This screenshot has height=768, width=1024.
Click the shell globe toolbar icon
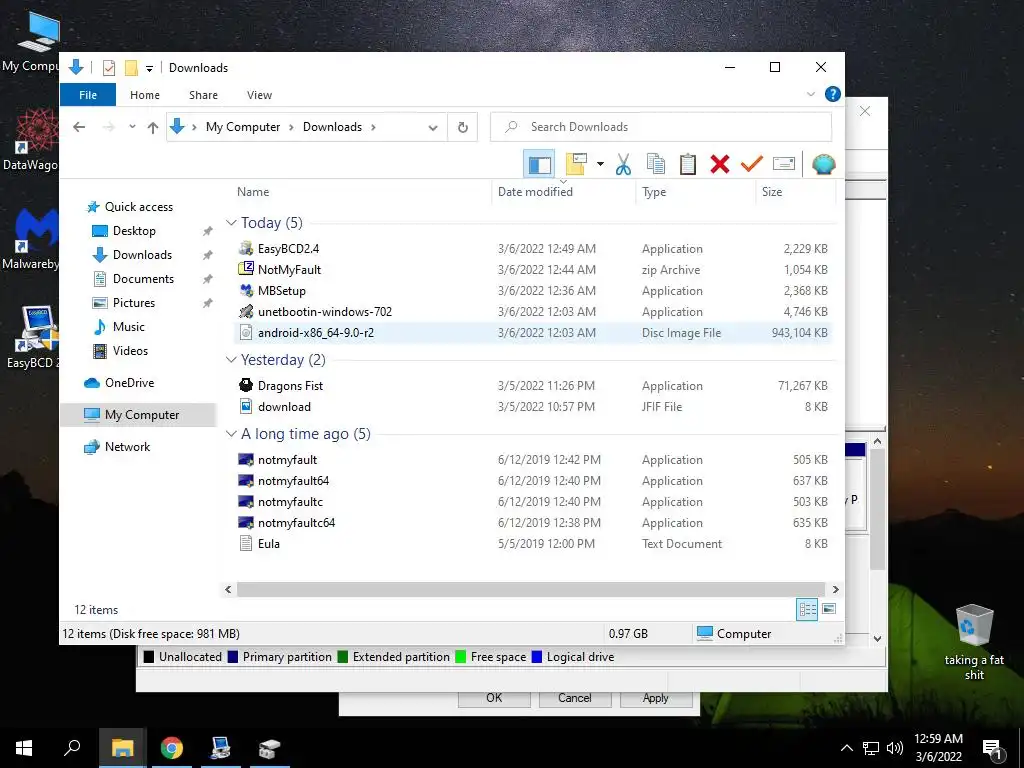(x=824, y=164)
